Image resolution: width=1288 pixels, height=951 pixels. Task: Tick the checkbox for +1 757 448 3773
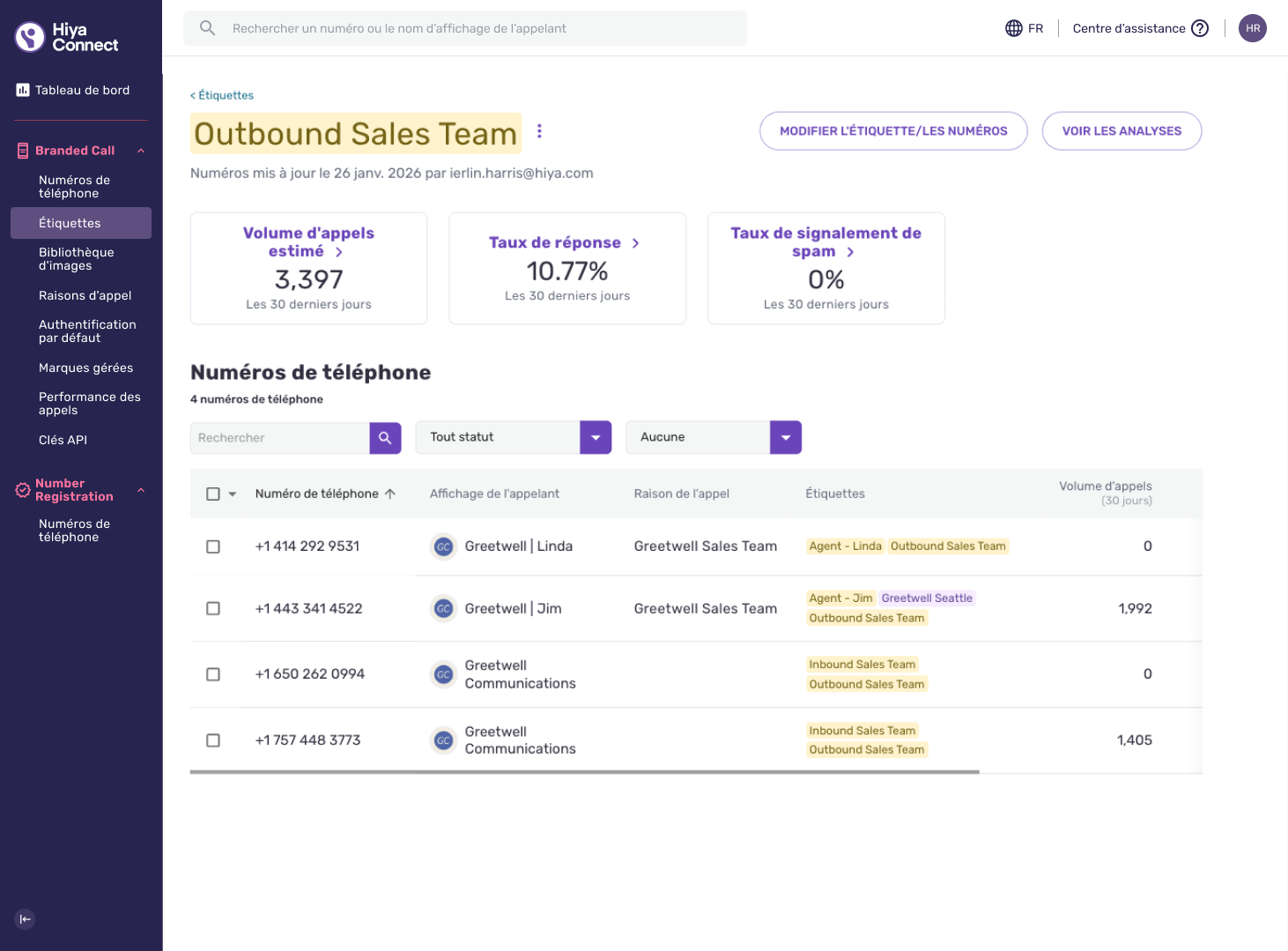pyautogui.click(x=213, y=740)
